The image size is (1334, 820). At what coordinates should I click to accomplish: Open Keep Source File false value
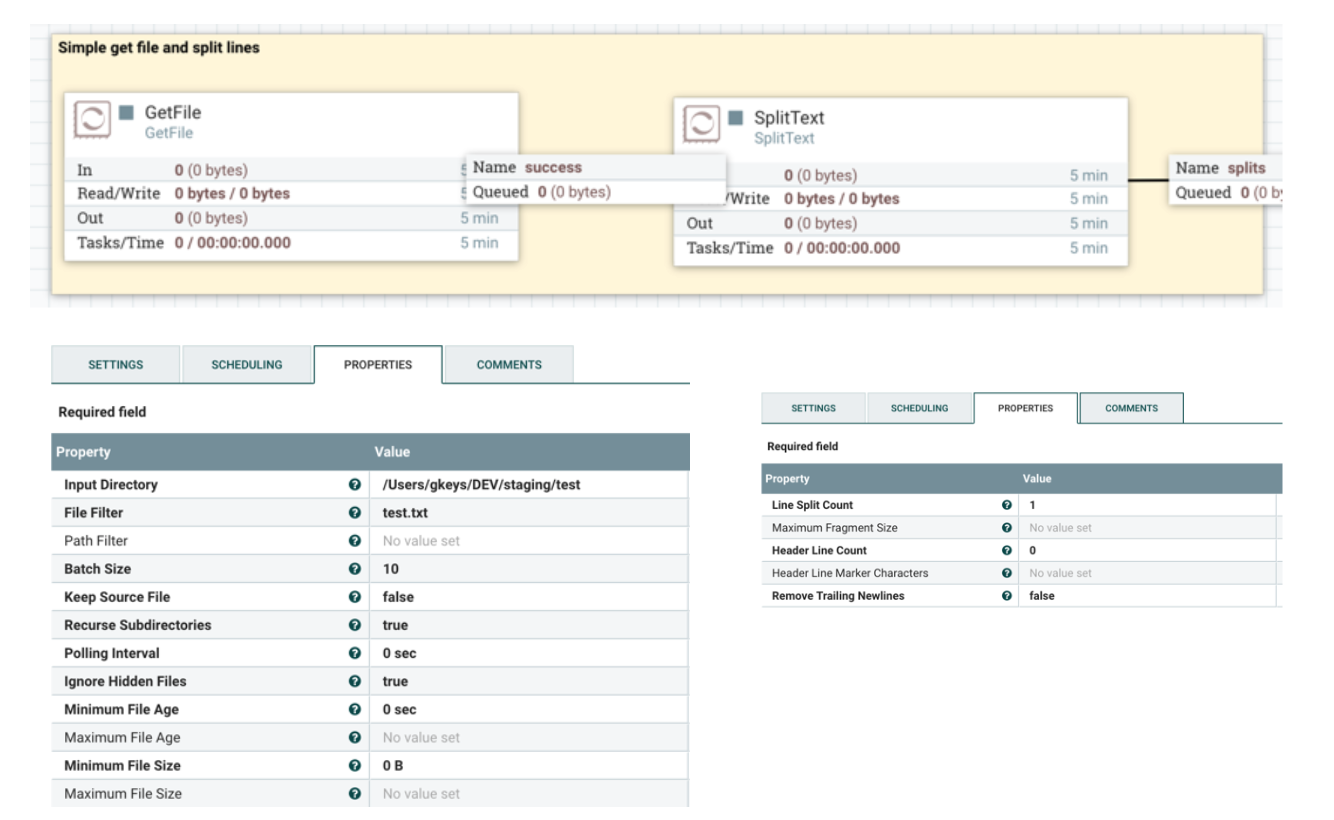(x=529, y=597)
